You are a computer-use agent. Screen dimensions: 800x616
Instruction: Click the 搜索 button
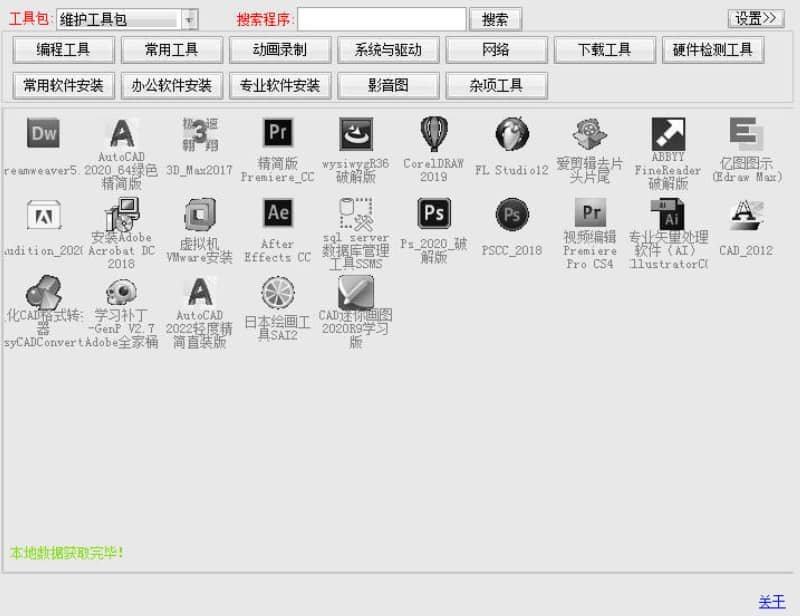coord(495,19)
